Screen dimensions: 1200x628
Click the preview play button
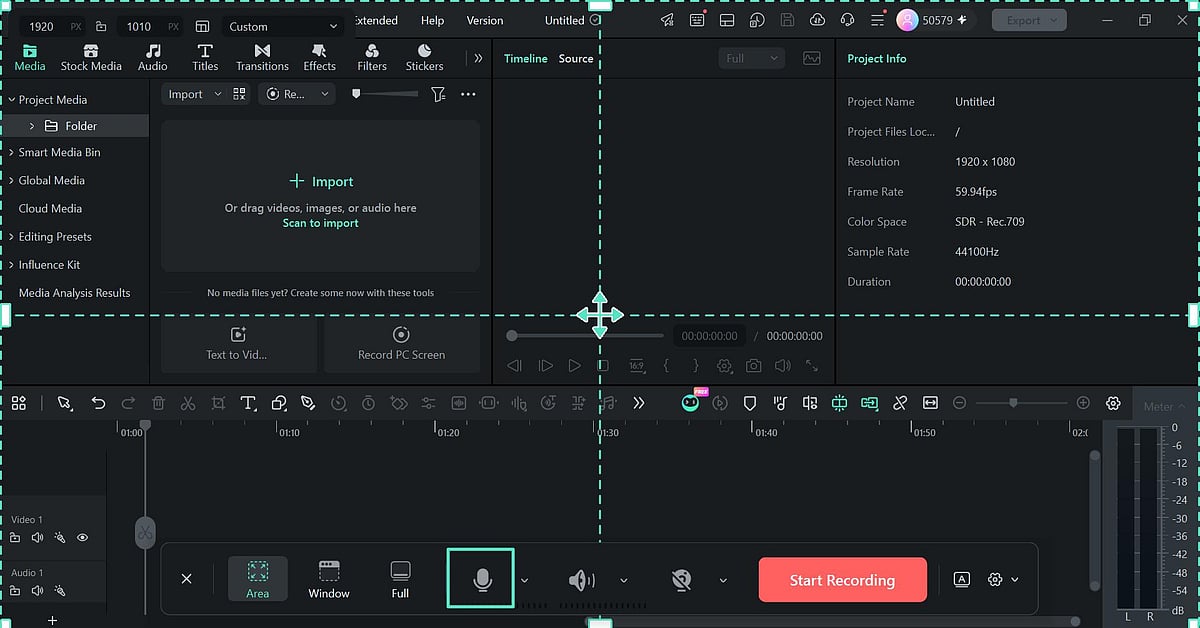[x=574, y=366]
